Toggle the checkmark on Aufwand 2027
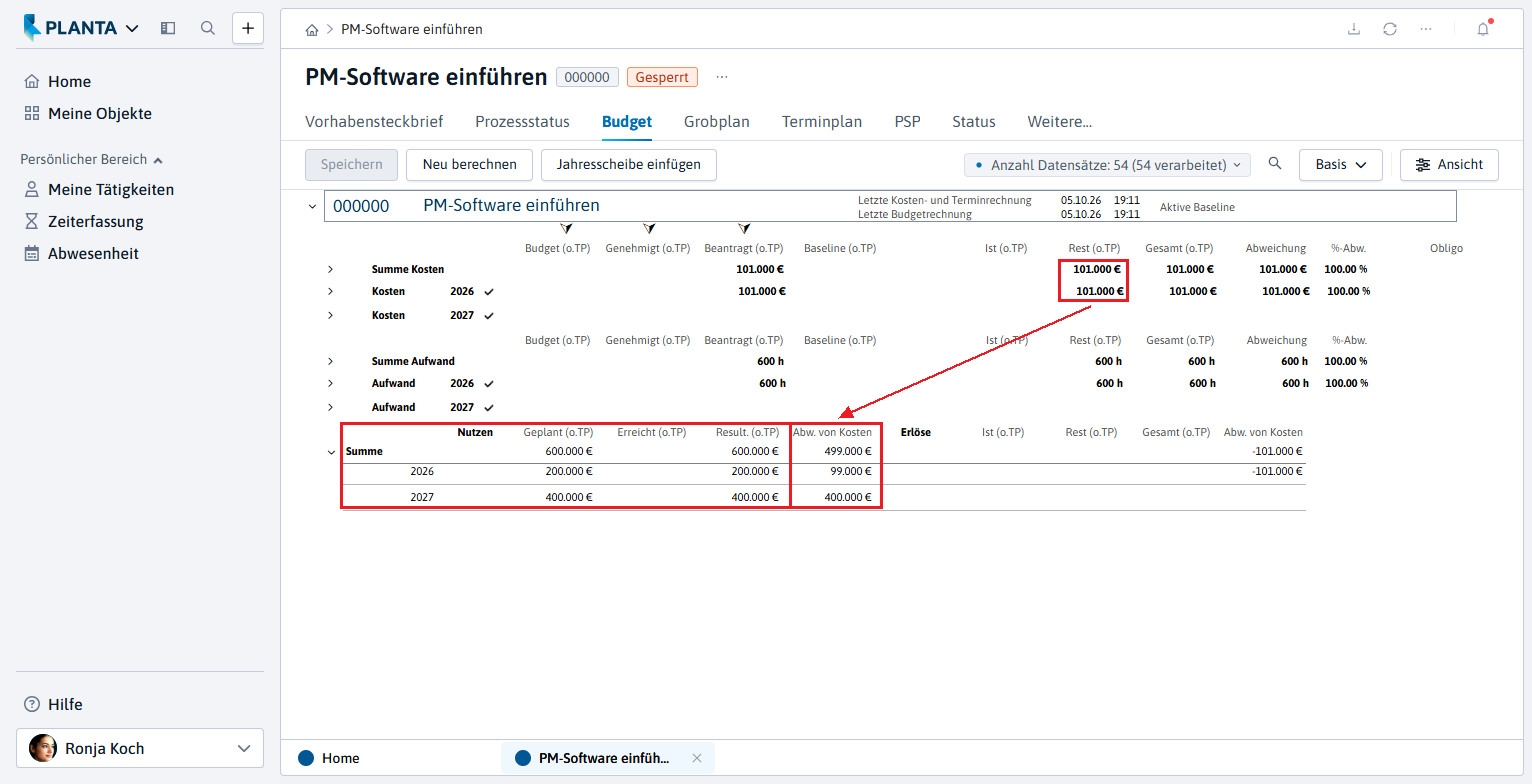Image resolution: width=1532 pixels, height=784 pixels. pos(489,408)
